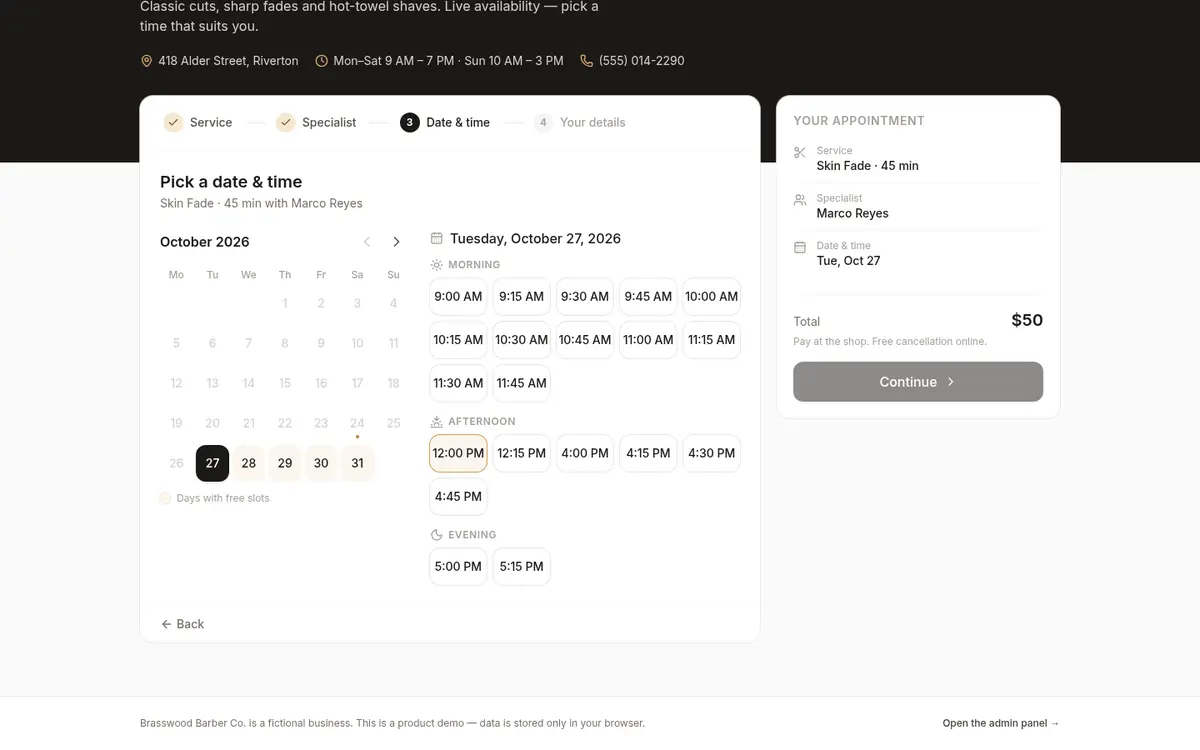Click the Days with free slots legend

214,498
